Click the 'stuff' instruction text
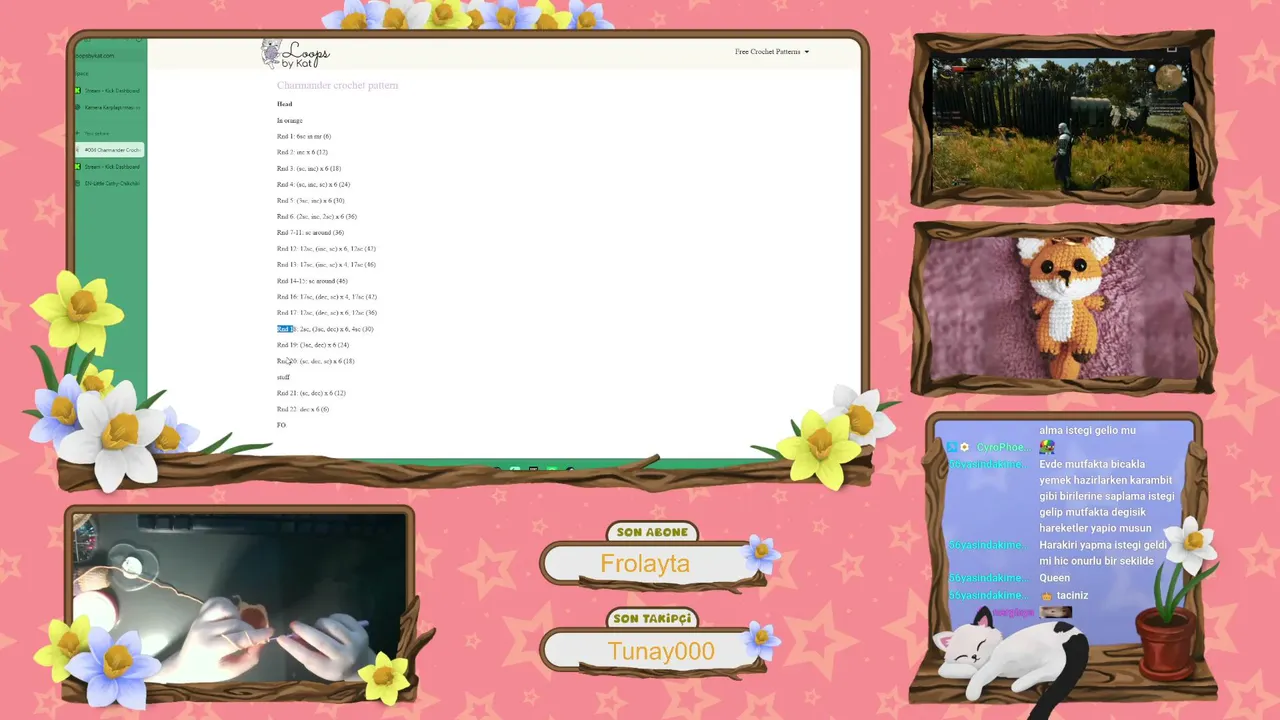The height and width of the screenshot is (720, 1280). click(283, 377)
